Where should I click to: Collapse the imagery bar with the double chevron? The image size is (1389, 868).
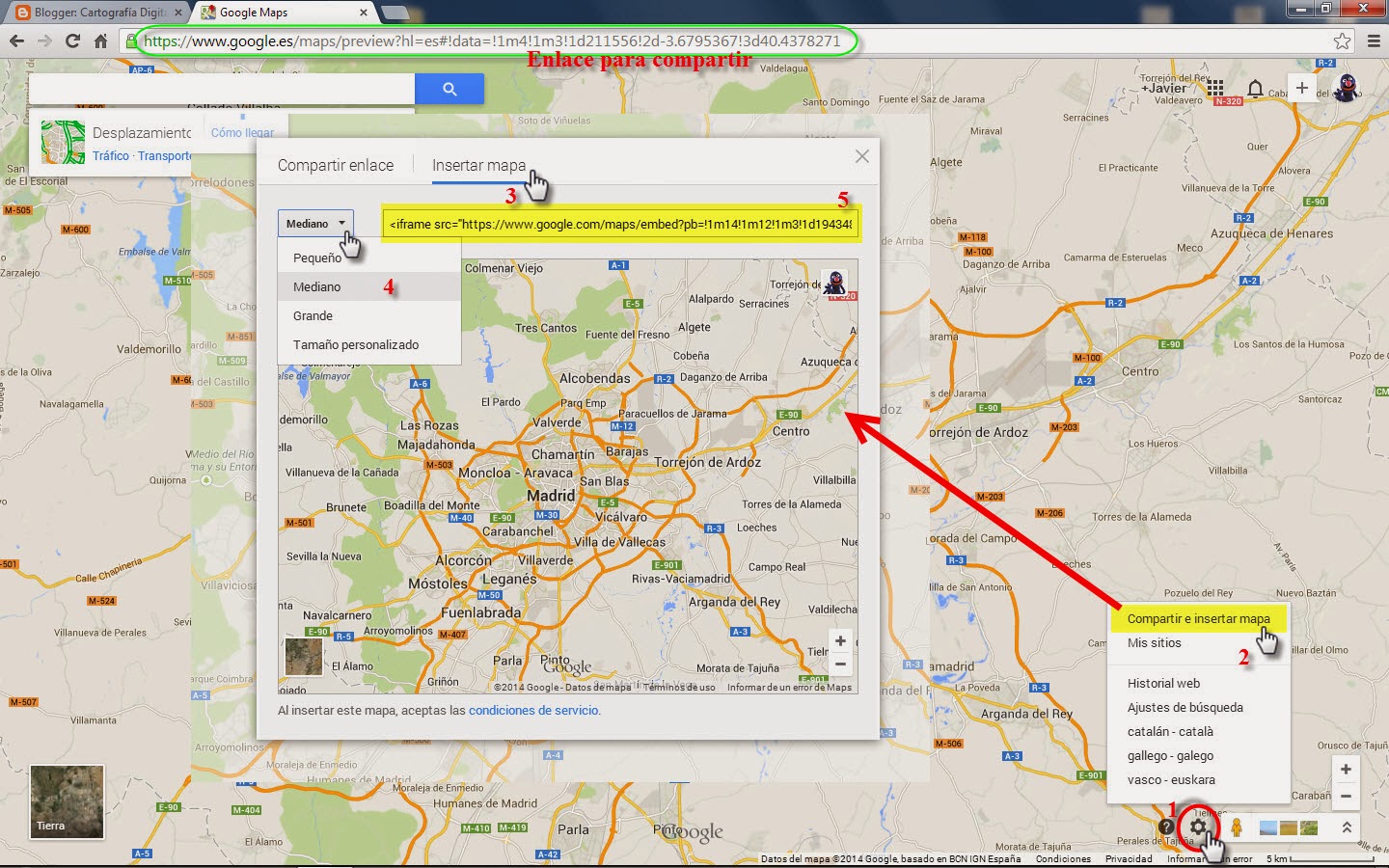pos(1346,827)
